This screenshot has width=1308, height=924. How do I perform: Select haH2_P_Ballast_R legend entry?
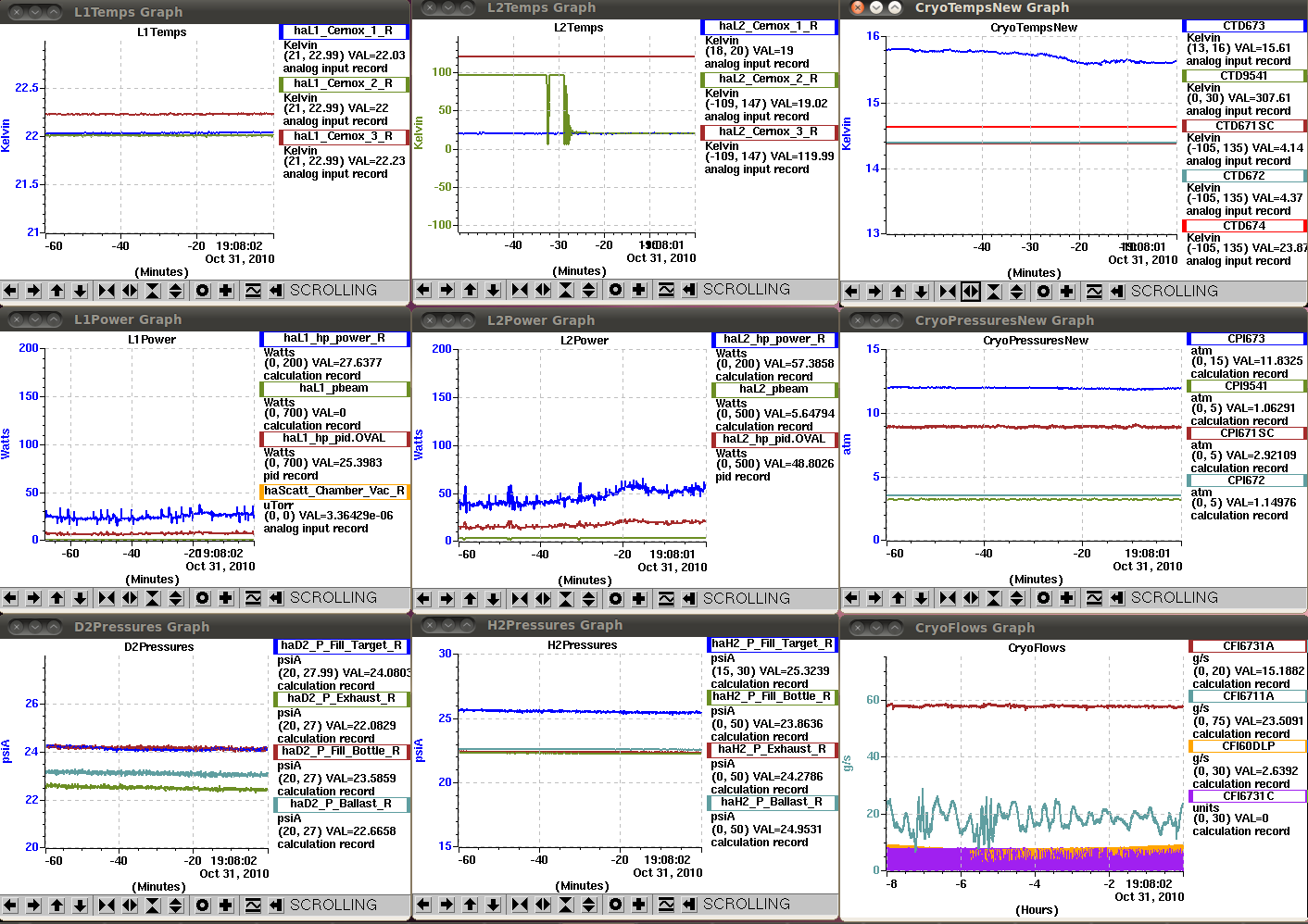[773, 803]
